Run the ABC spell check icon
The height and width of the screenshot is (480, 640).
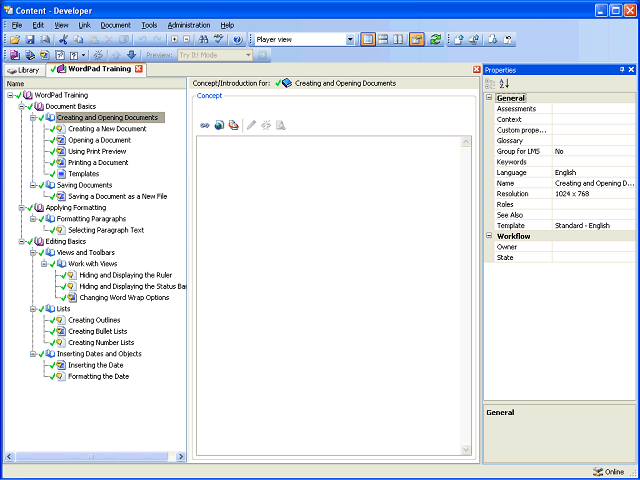(219, 40)
